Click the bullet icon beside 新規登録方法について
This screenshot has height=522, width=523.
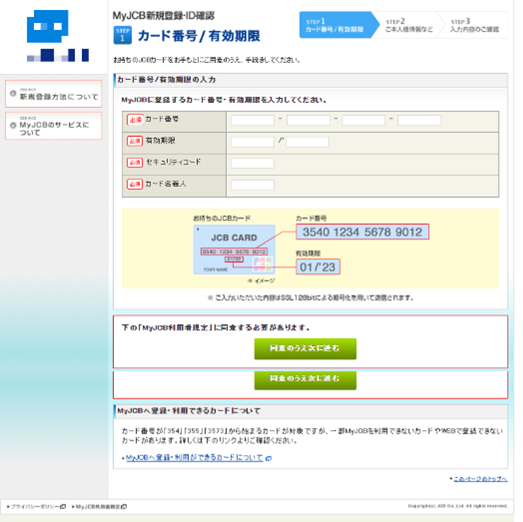click(x=13, y=93)
